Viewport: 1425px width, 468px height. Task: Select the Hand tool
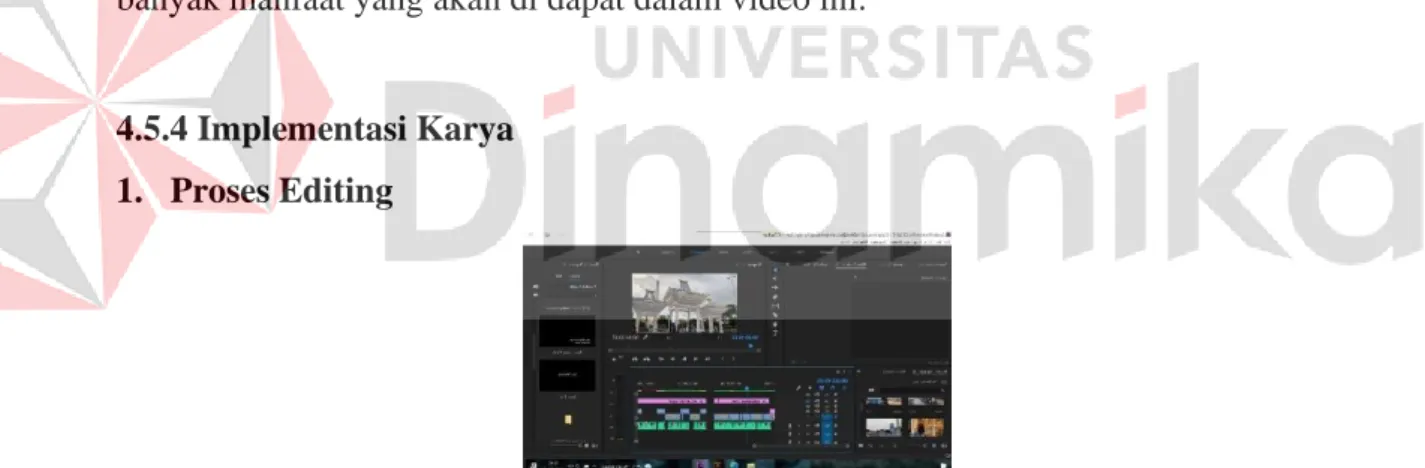pyautogui.click(x=775, y=324)
